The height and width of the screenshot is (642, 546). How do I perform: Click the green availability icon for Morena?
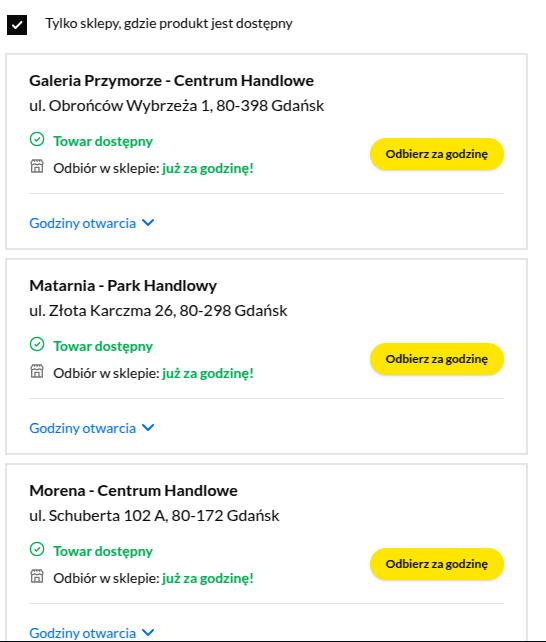click(x=37, y=549)
